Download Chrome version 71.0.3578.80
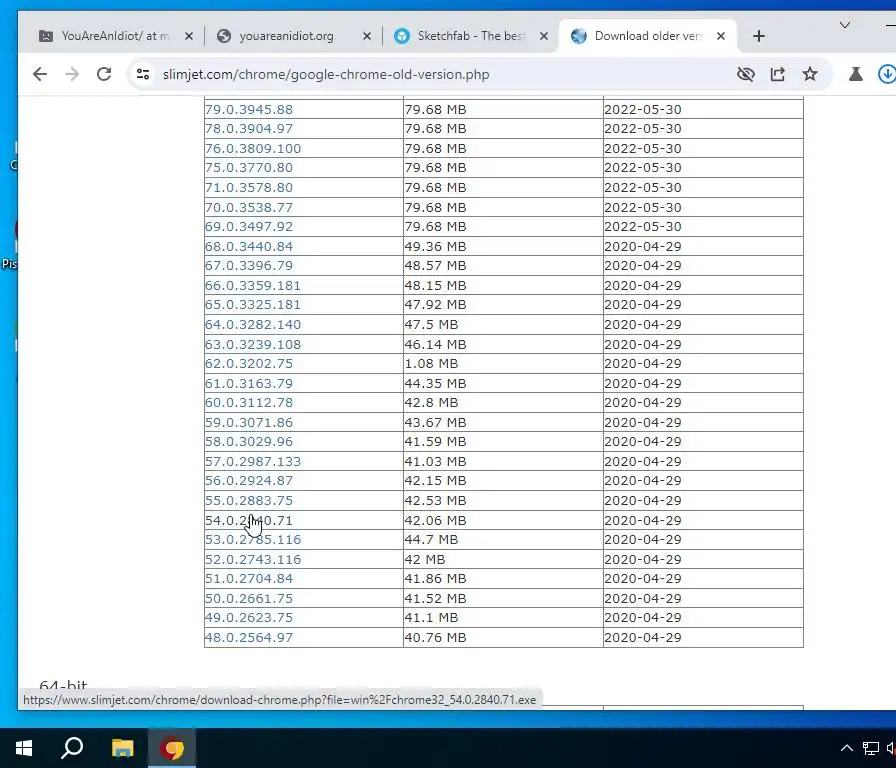Viewport: 896px width, 768px height. [249, 187]
